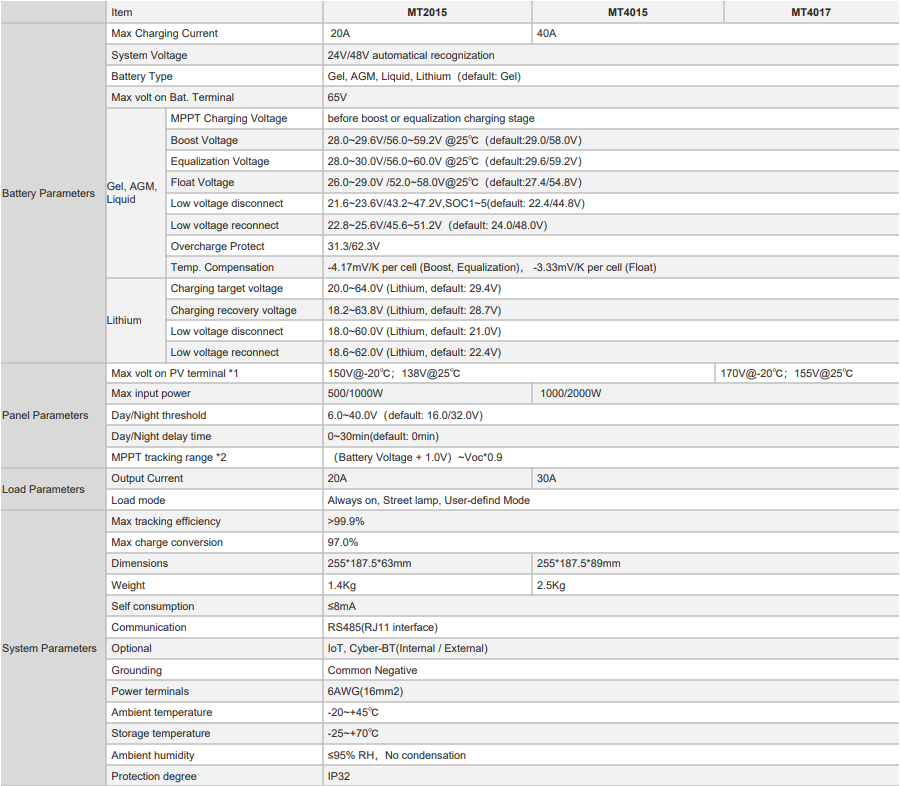
Task: Select the RS485(RJ11 interface) communication cell
Action: (x=611, y=627)
